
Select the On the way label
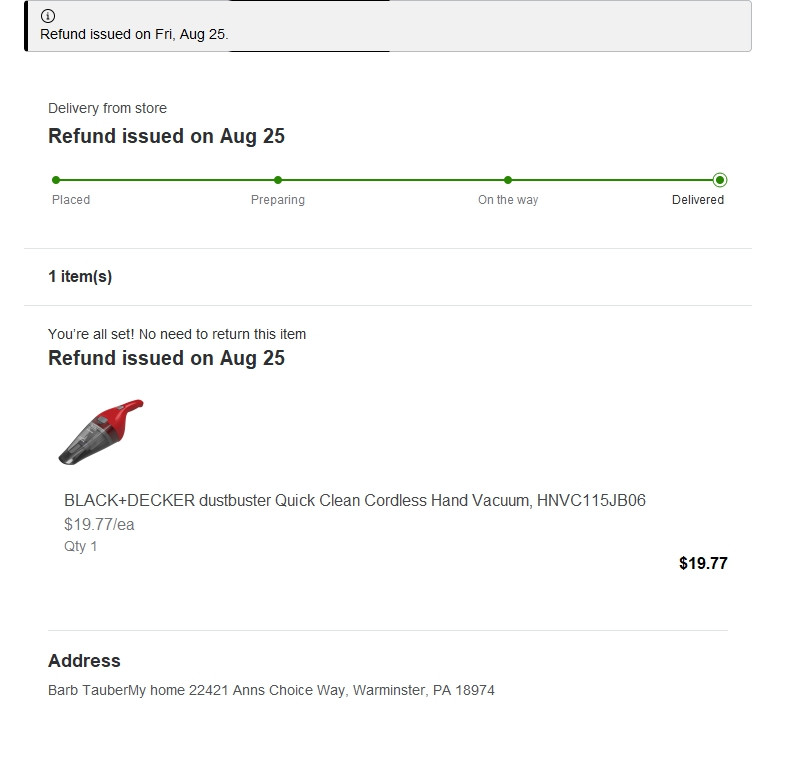point(508,200)
